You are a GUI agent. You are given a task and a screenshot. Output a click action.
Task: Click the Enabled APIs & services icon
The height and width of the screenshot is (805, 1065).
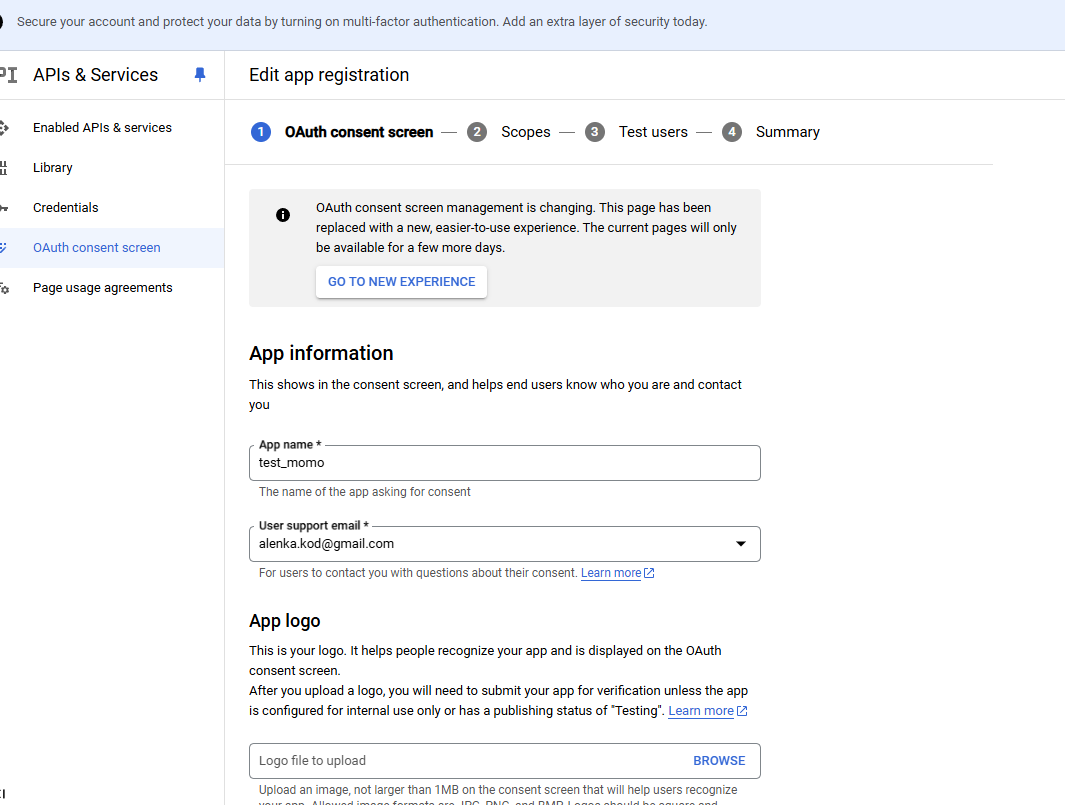4,128
